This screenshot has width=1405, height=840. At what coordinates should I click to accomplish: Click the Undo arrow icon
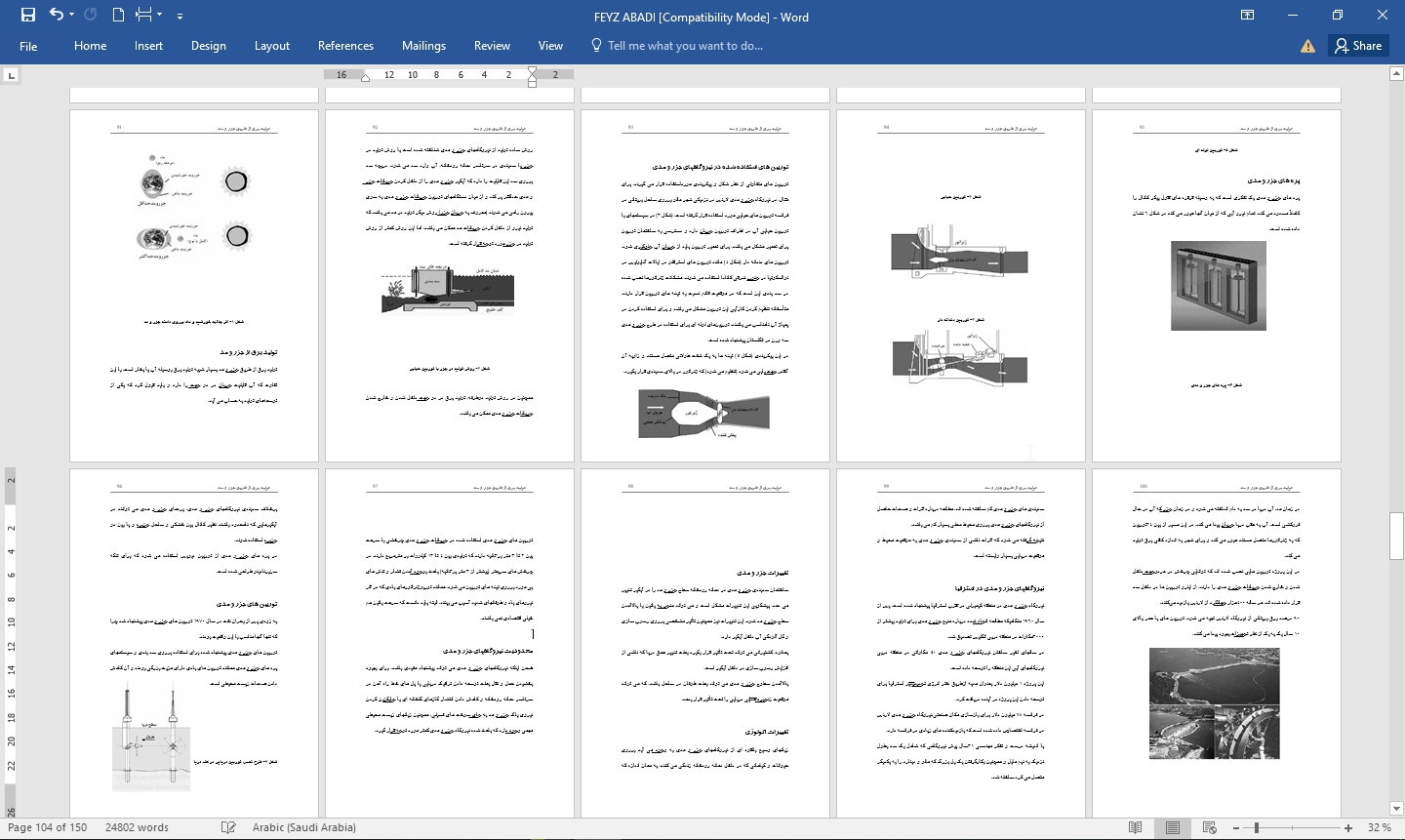(56, 15)
